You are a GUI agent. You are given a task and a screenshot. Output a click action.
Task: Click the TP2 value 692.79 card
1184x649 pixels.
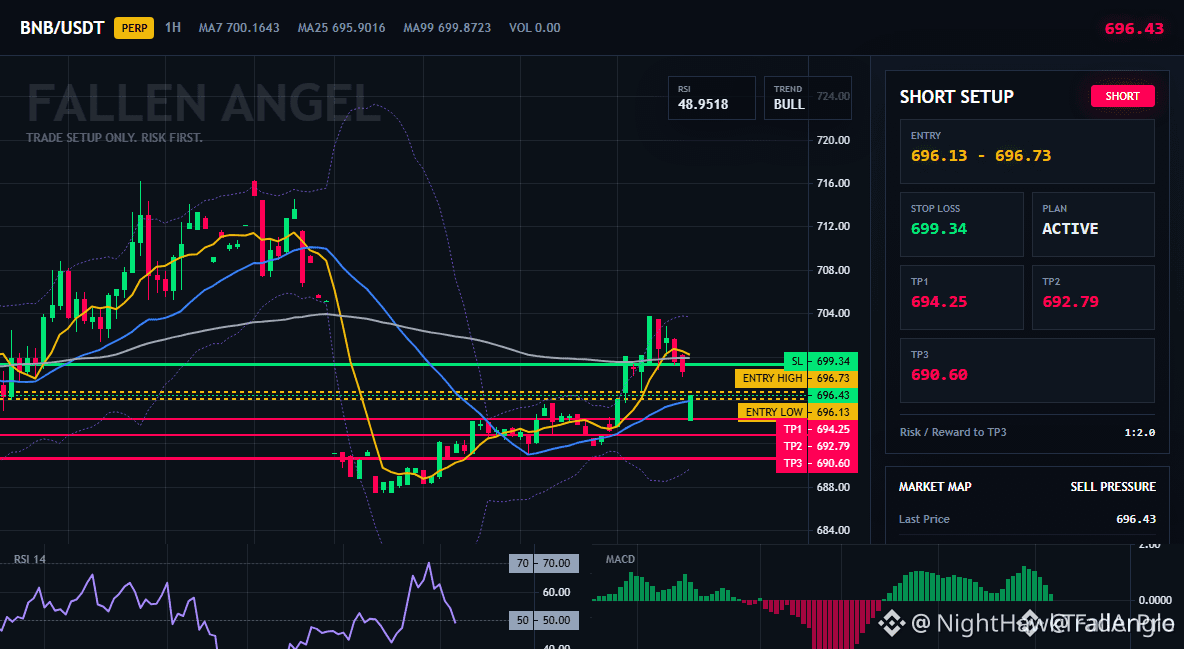coord(1093,297)
